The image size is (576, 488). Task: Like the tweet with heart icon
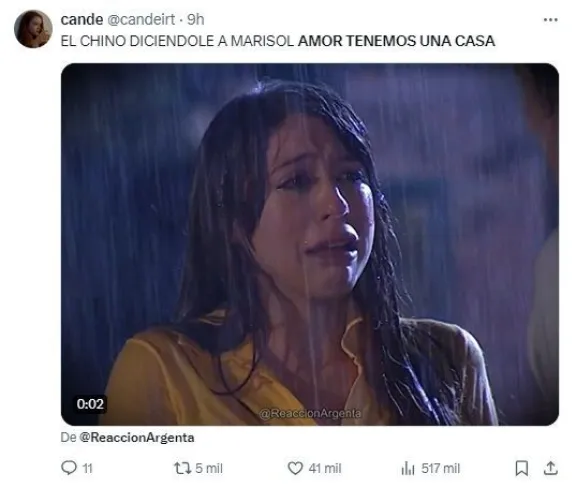click(295, 468)
